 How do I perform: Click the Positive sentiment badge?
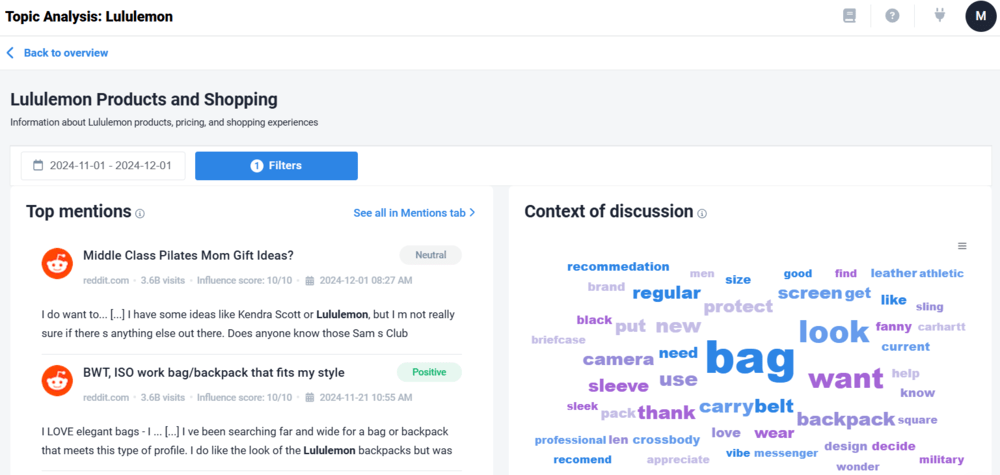click(x=429, y=372)
